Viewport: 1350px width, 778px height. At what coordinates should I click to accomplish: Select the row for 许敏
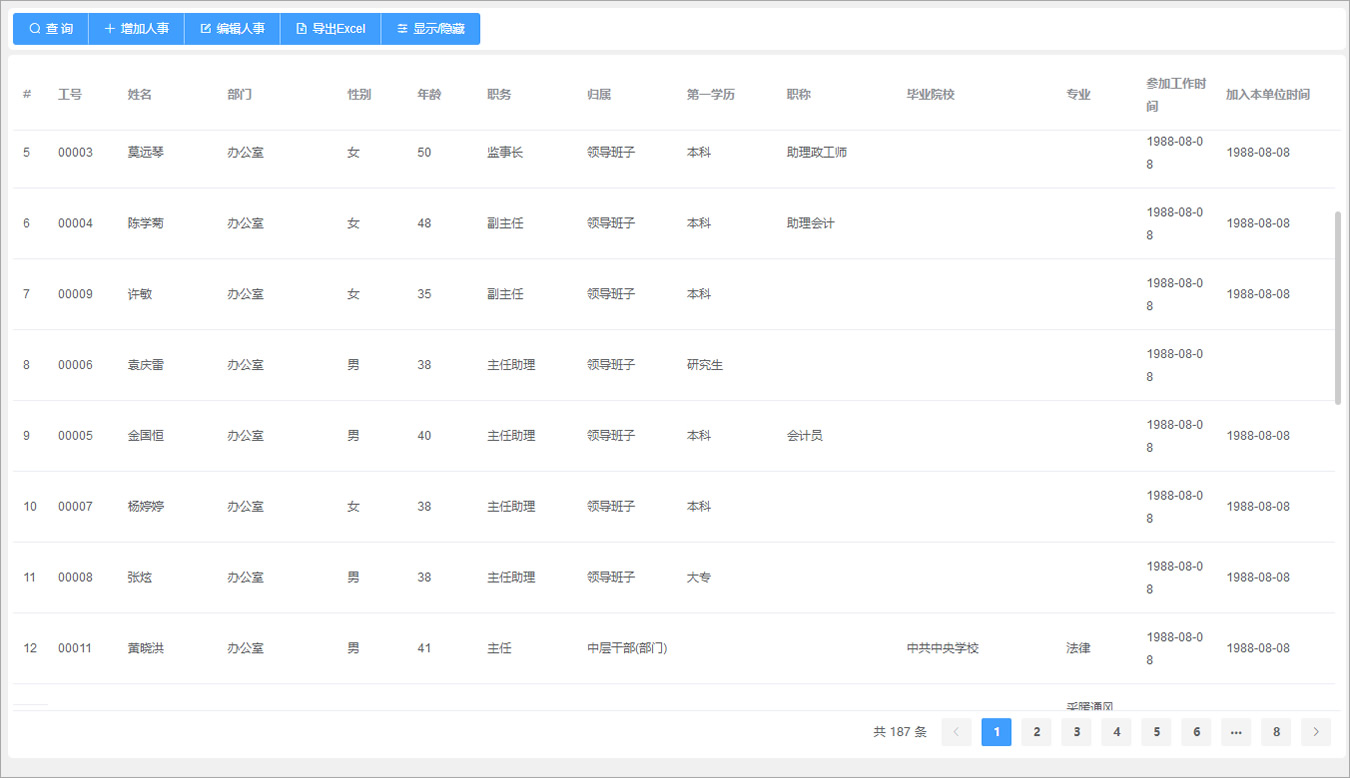[674, 294]
